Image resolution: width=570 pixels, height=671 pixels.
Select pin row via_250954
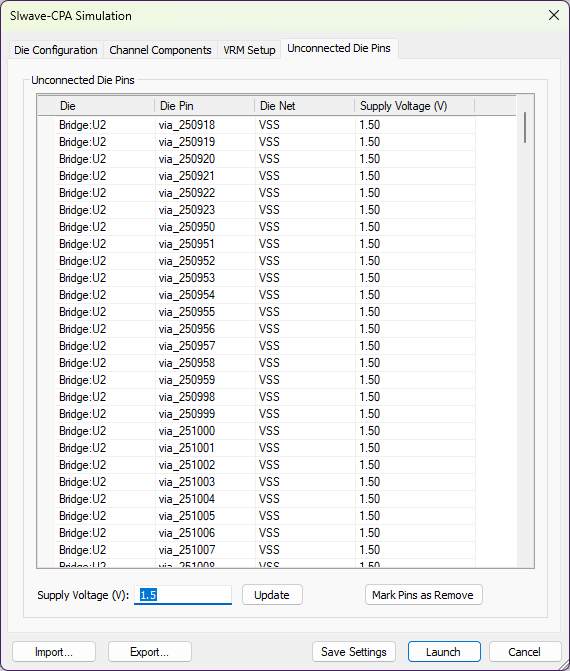click(265, 295)
